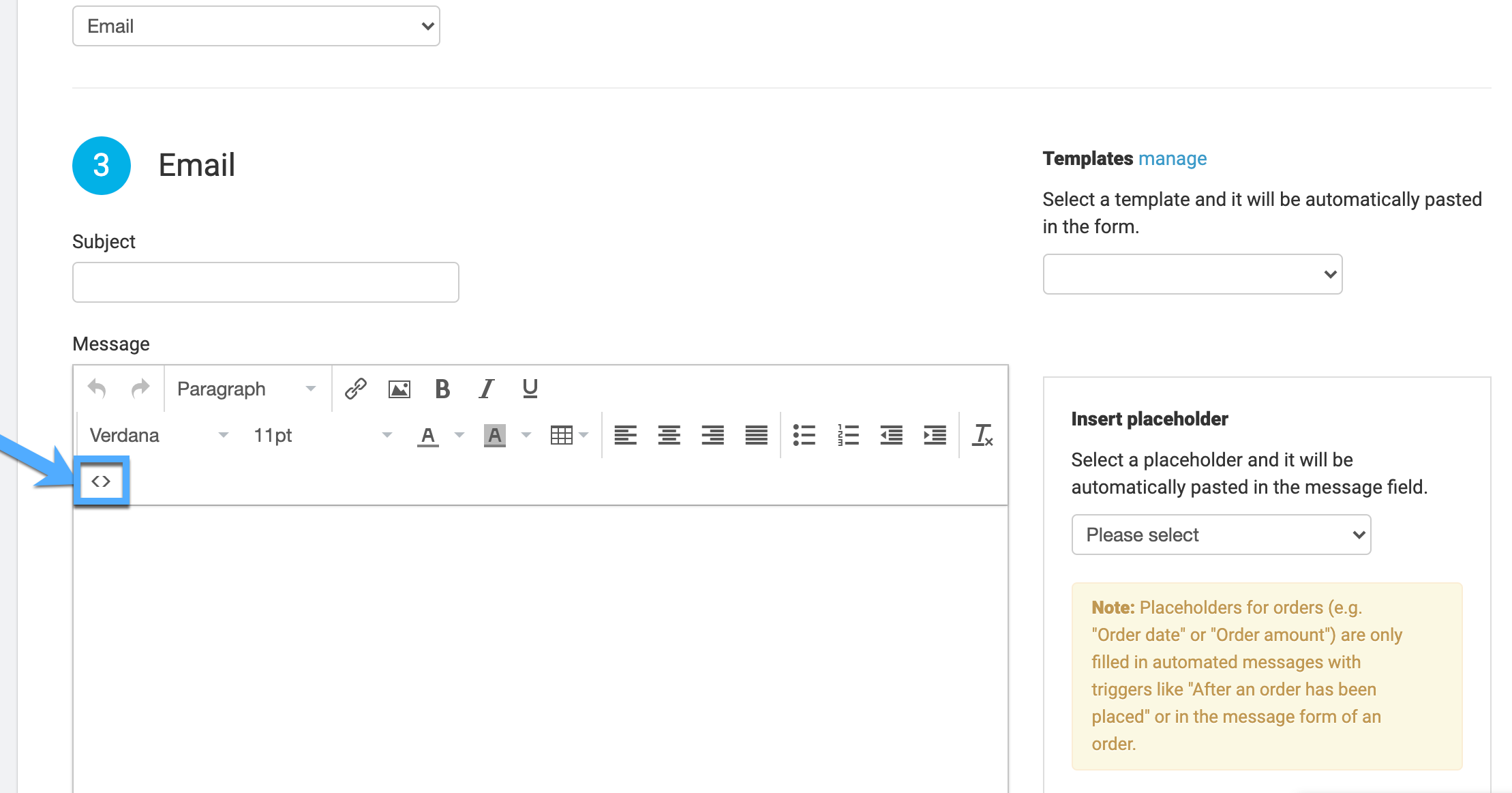Click the Templates manage link
This screenshot has width=1512, height=793.
(1173, 158)
